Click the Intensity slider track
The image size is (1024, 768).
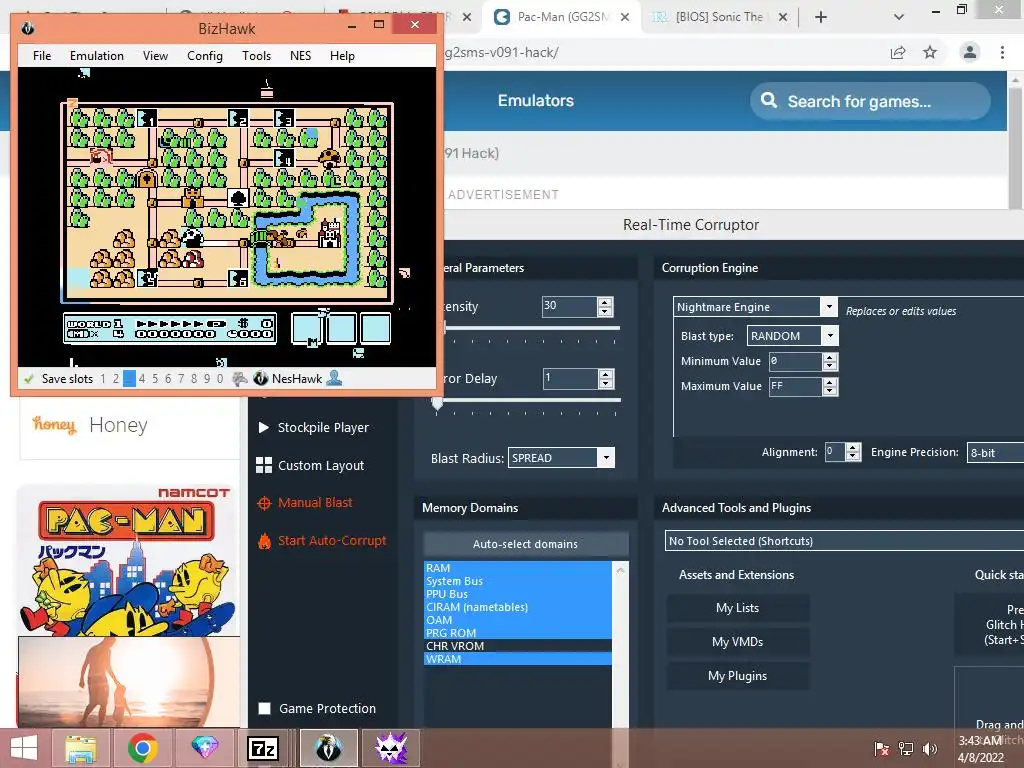530,328
